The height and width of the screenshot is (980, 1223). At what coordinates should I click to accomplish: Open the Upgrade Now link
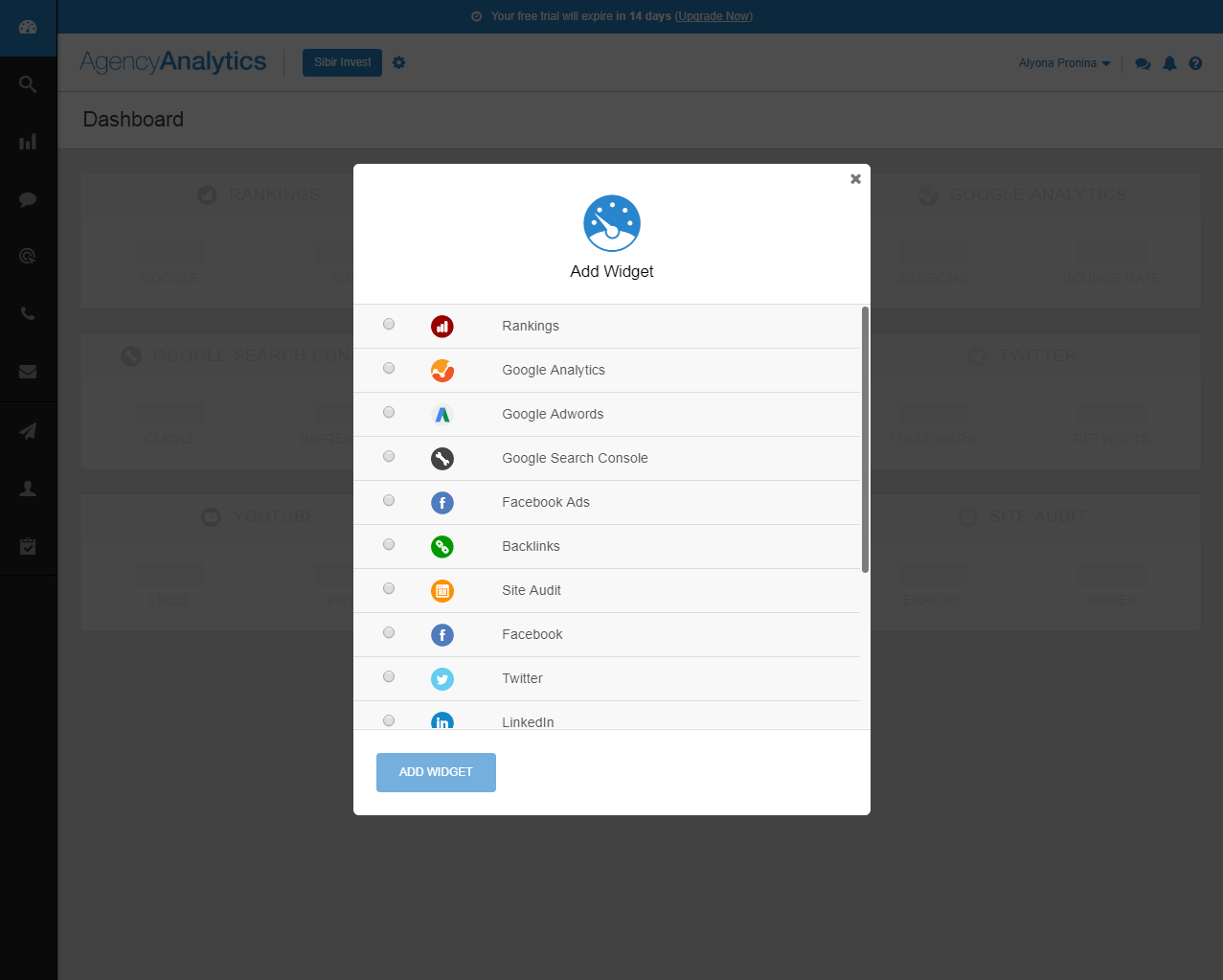(x=713, y=16)
